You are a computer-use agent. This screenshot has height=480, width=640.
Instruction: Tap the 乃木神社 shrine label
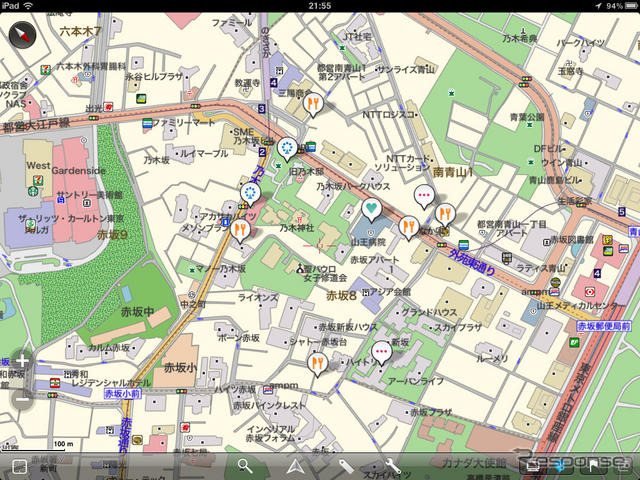[x=297, y=228]
